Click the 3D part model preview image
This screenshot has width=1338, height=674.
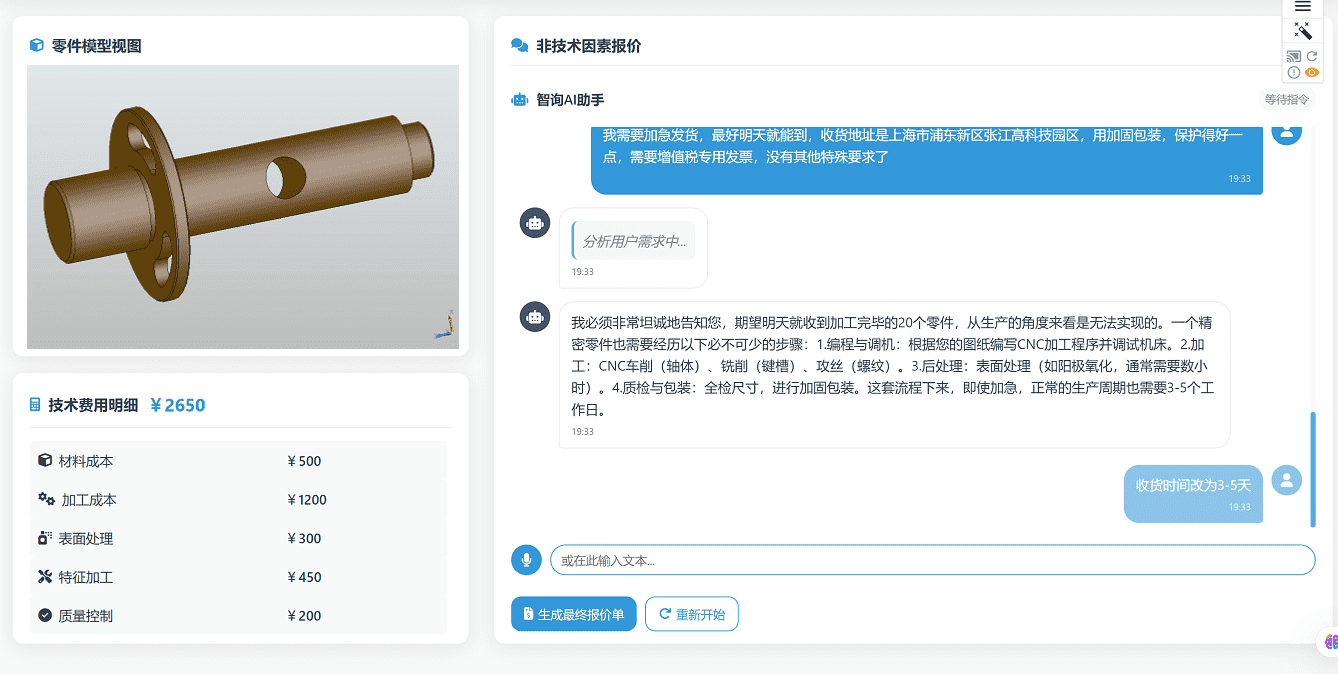point(243,207)
